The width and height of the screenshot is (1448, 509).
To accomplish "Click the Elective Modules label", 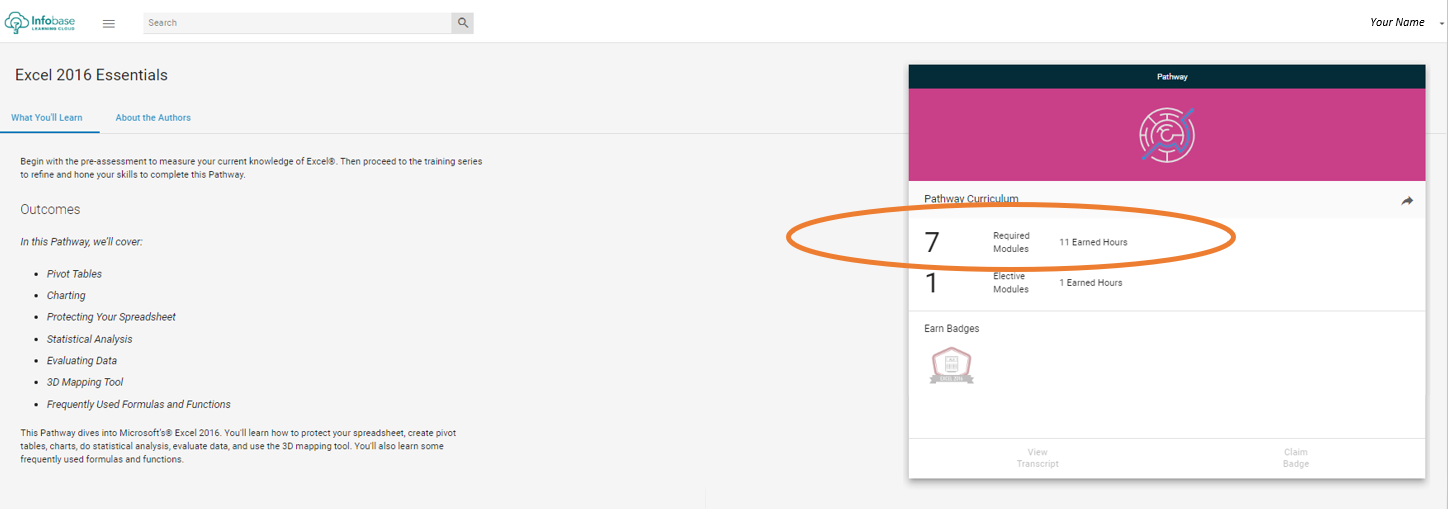I will coord(1011,283).
